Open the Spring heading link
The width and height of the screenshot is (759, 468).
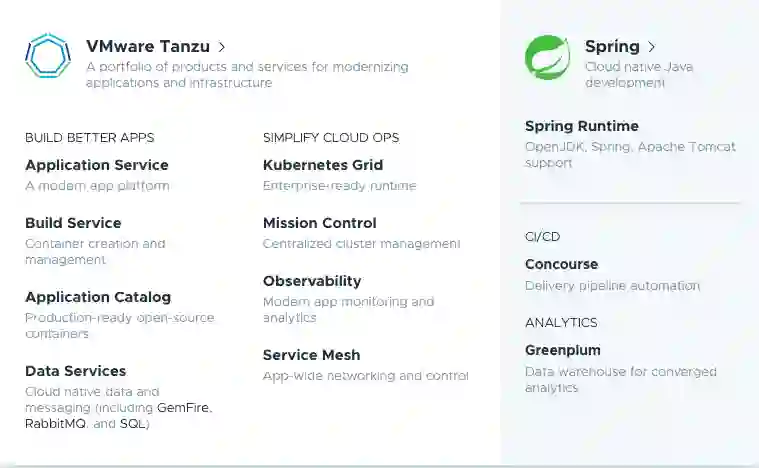[612, 46]
